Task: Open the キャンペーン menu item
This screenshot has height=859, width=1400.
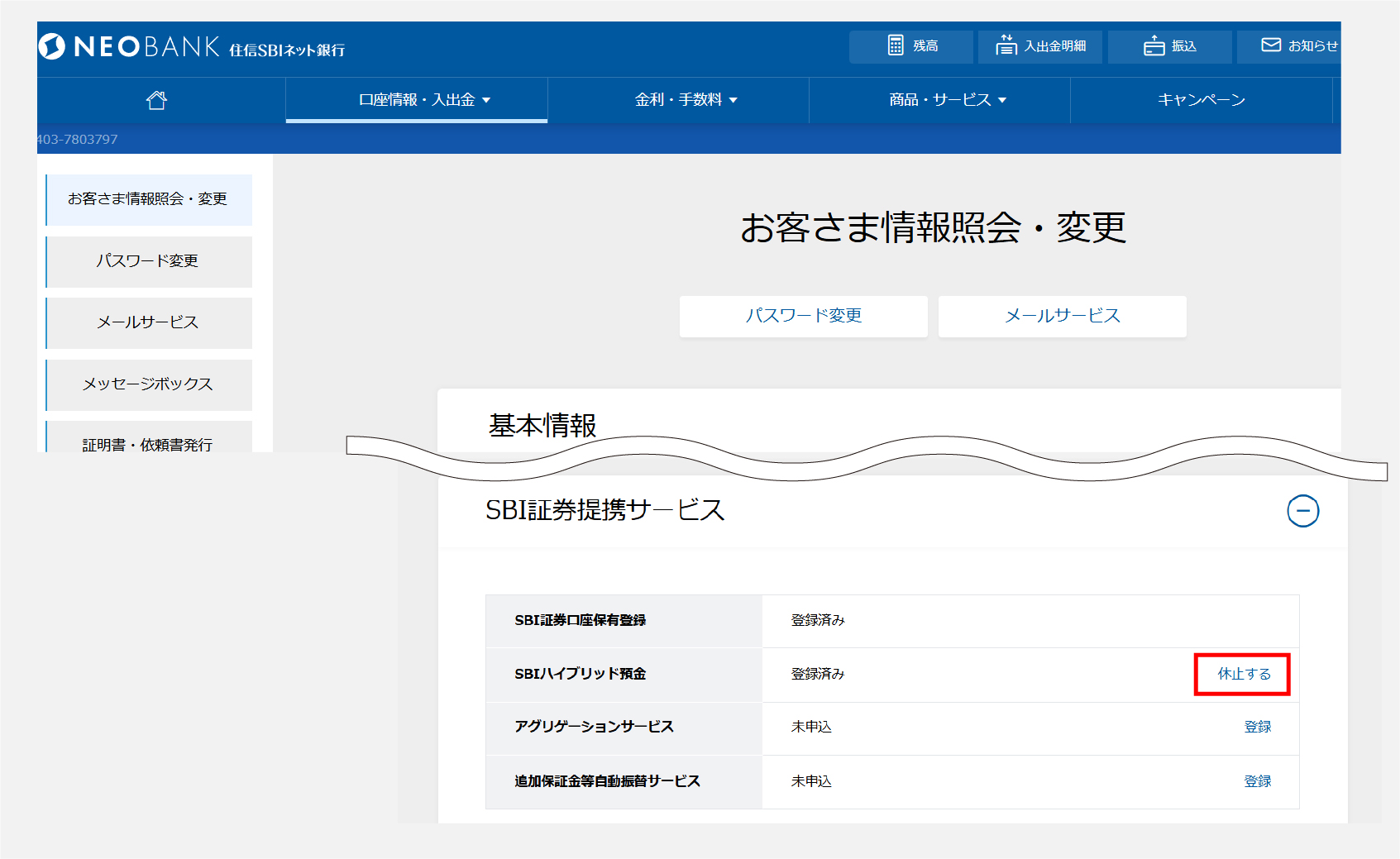Action: [1201, 100]
